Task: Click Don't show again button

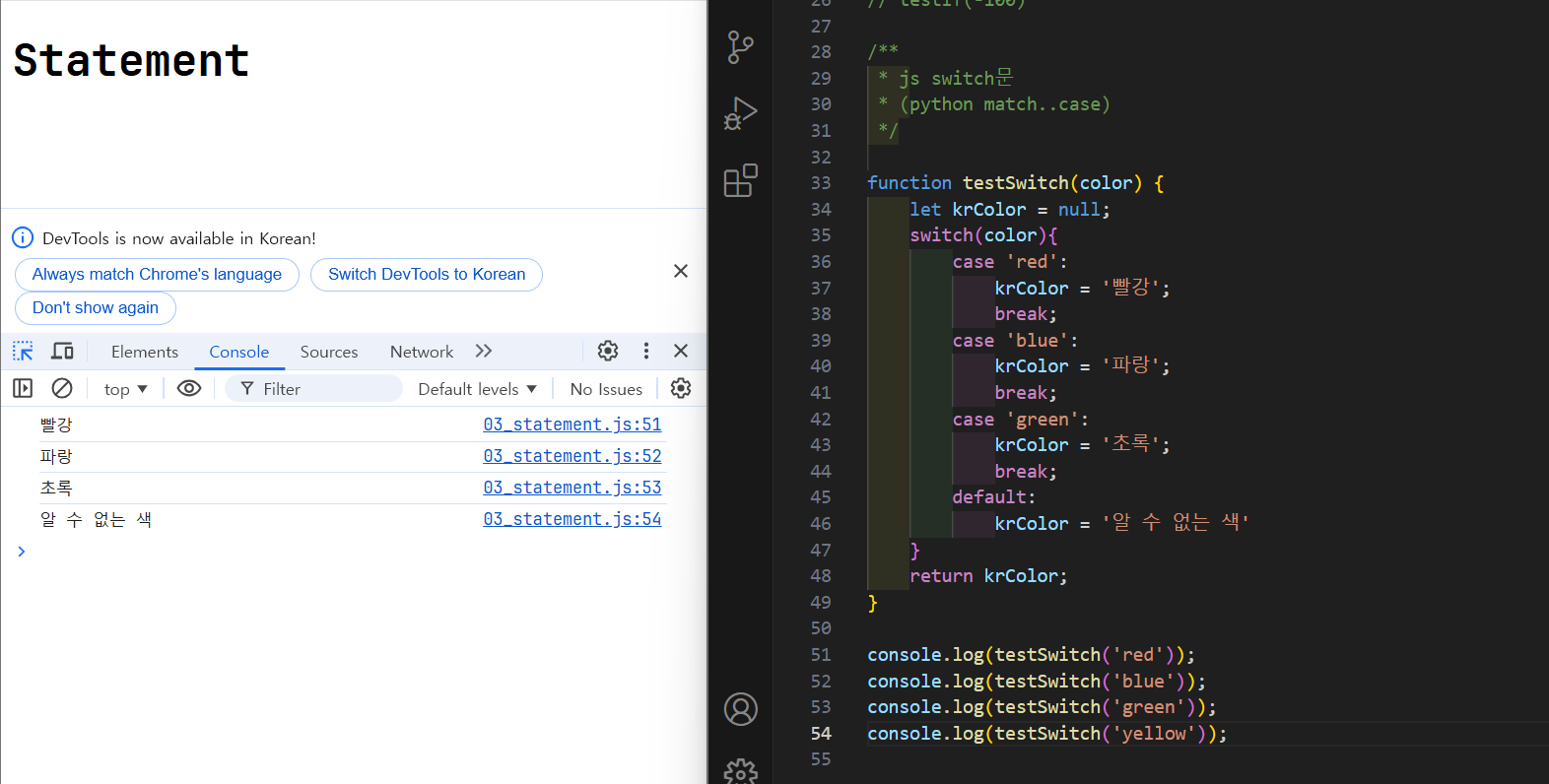Action: tap(96, 308)
